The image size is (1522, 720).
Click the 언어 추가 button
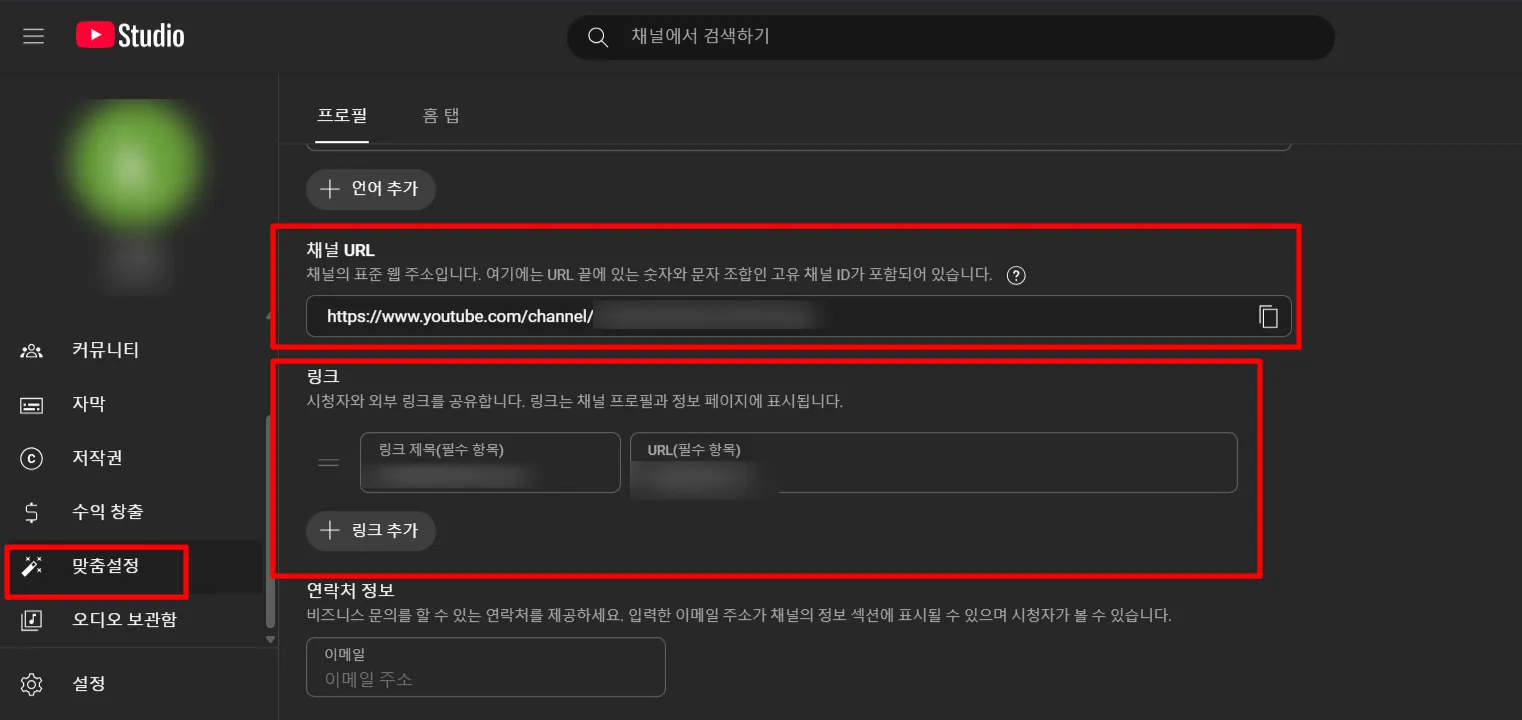tap(371, 189)
